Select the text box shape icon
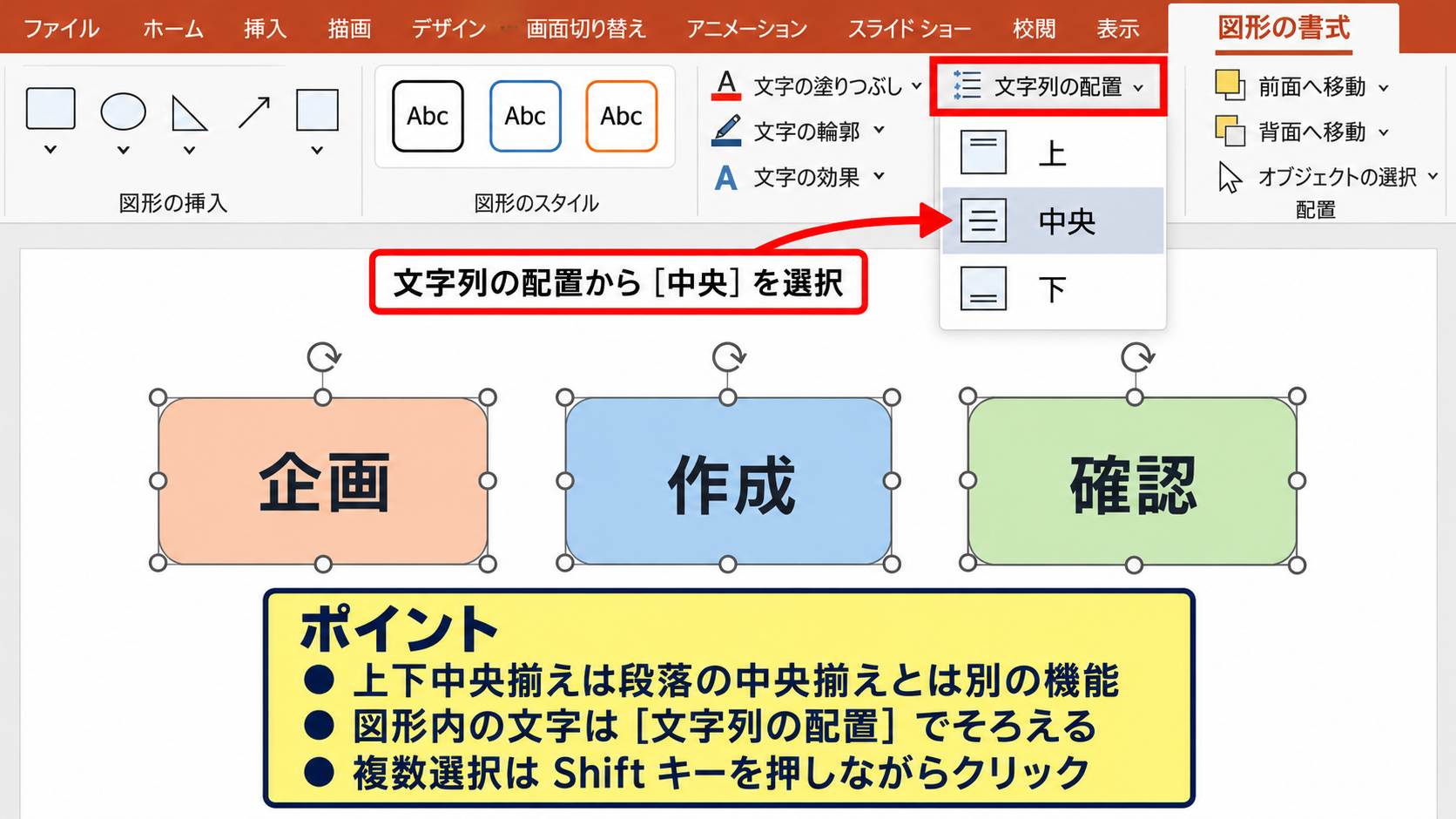1456x819 pixels. tap(317, 110)
